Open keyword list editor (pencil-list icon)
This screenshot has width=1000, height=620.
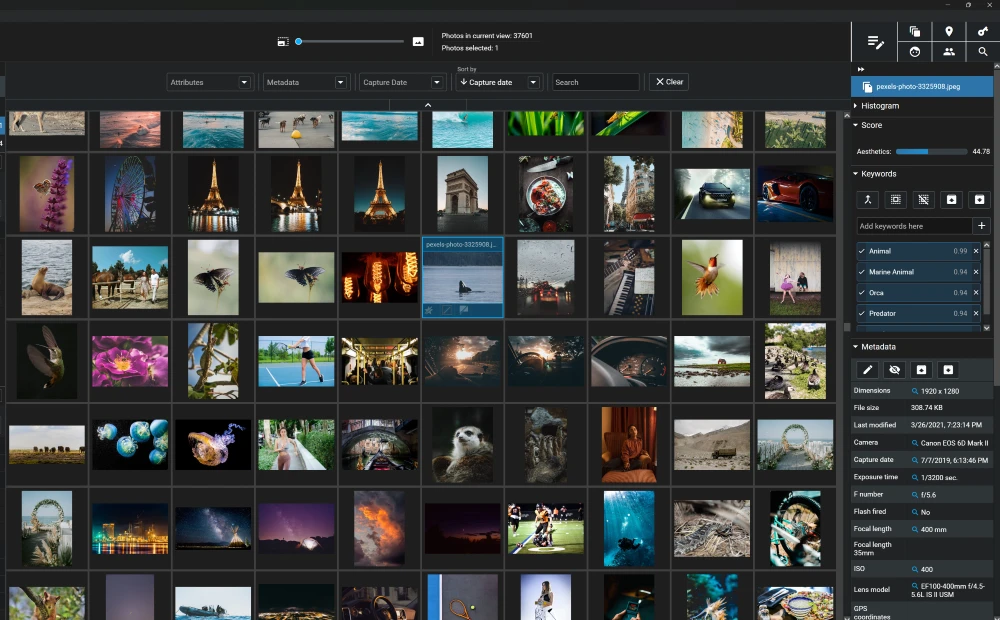(876, 42)
